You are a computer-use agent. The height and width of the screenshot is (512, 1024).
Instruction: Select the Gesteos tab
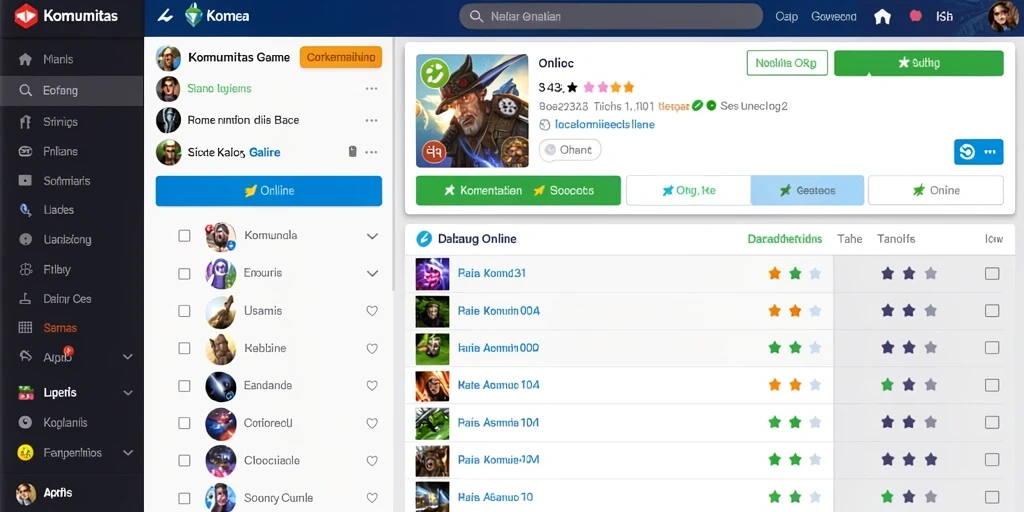807,191
